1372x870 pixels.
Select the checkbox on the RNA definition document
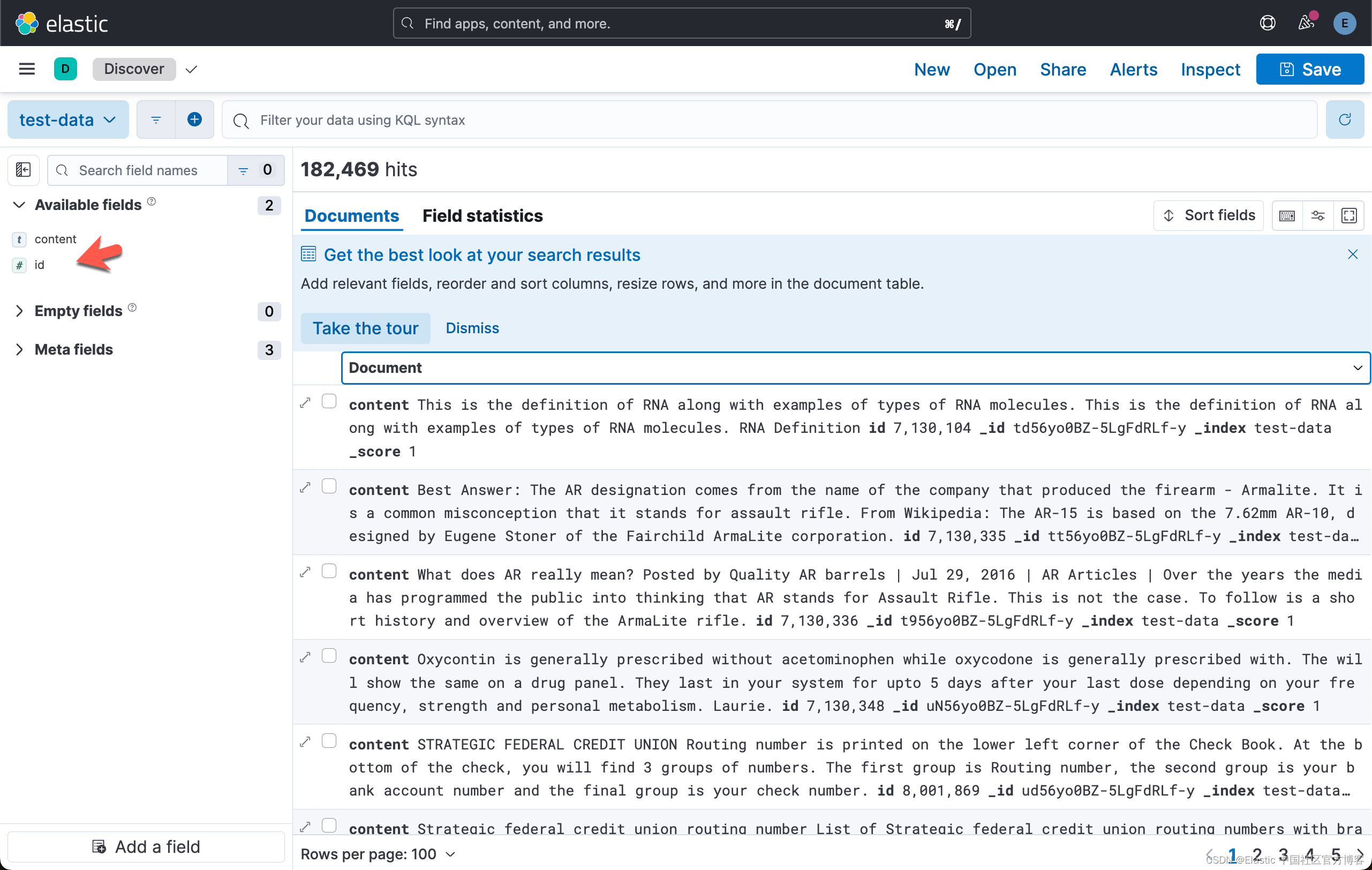click(329, 401)
